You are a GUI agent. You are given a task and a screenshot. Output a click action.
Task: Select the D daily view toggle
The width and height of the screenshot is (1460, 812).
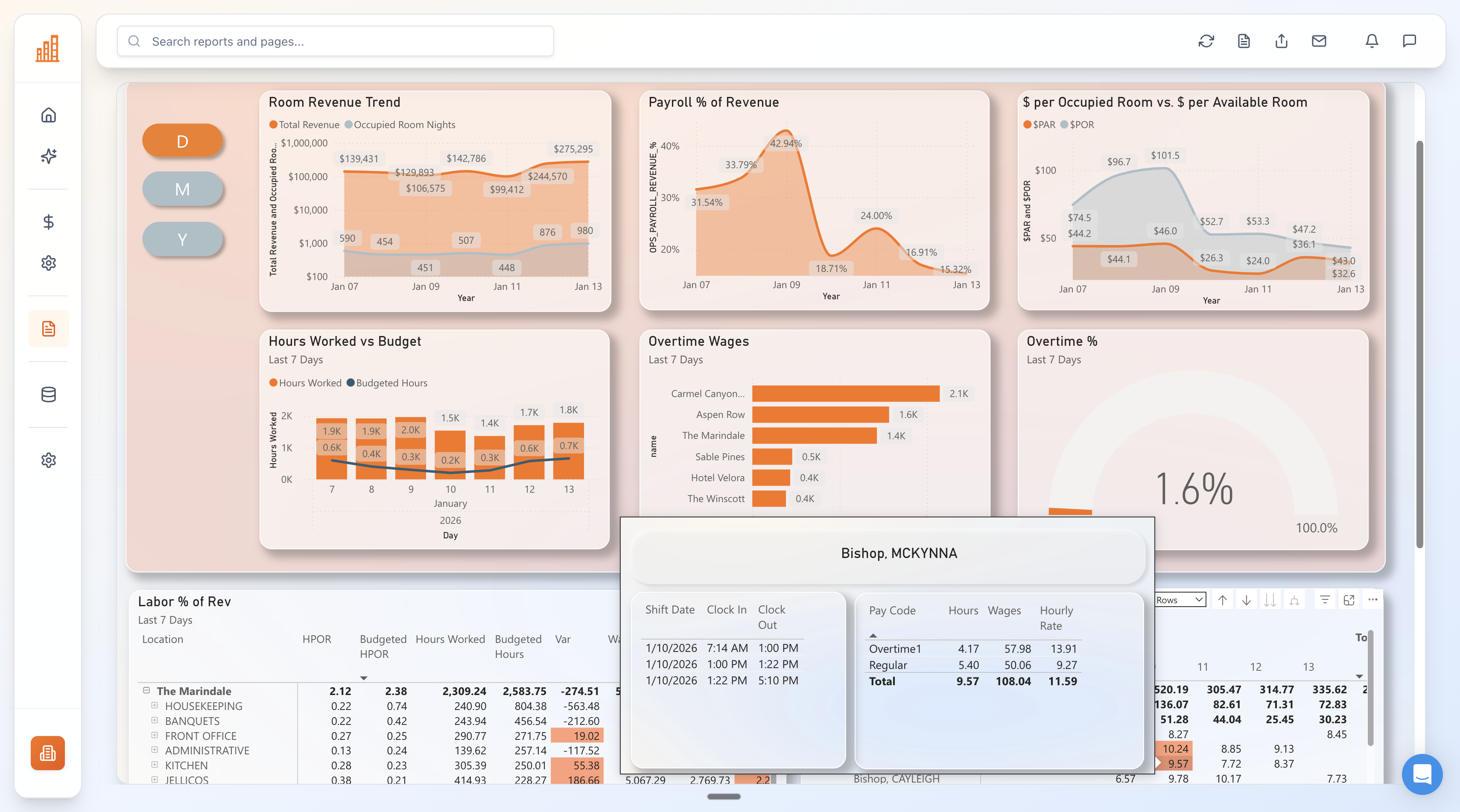pyautogui.click(x=183, y=140)
